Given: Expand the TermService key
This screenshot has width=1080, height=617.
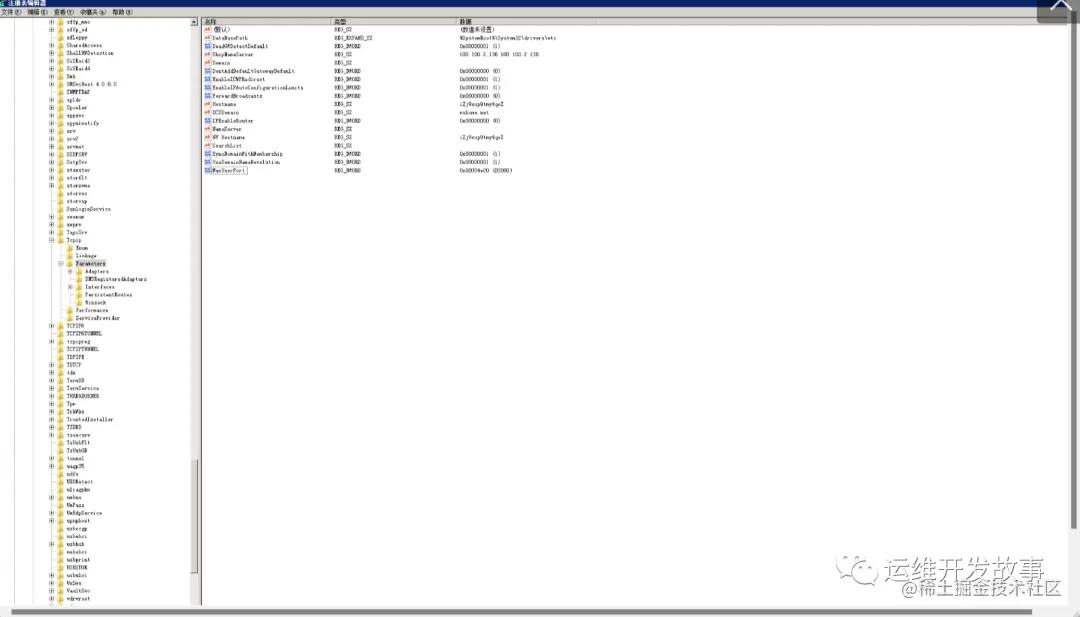Looking at the screenshot, I should 52,388.
